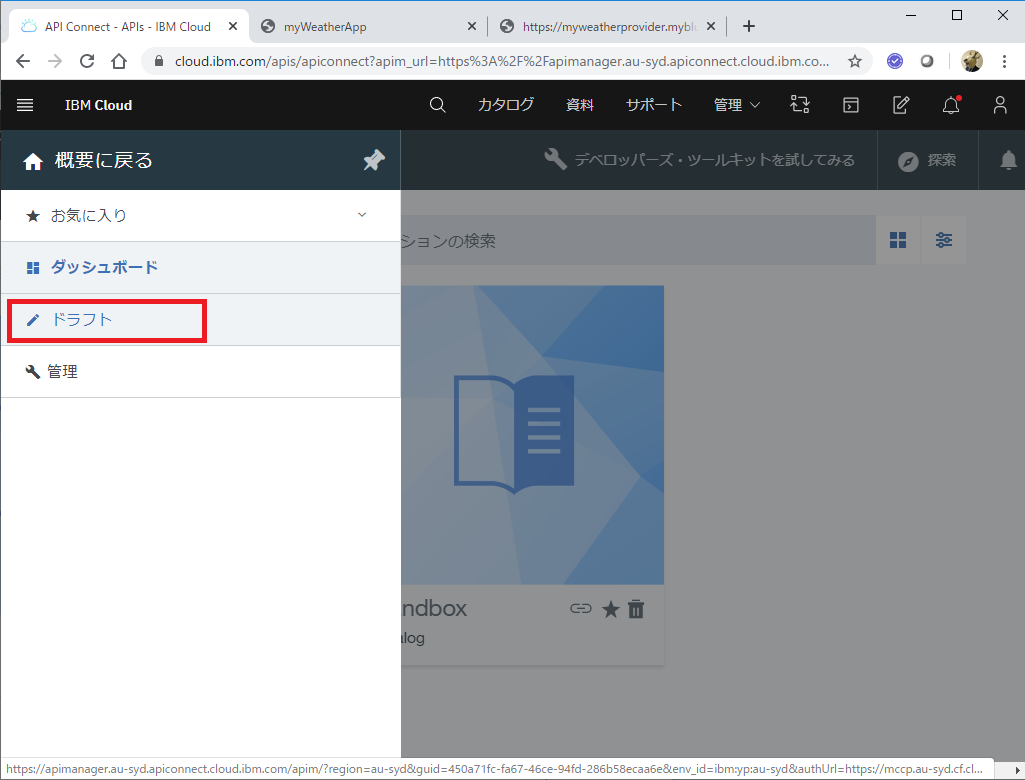Open 資料 in the top navigation
The image size is (1025, 780).
[x=580, y=105]
